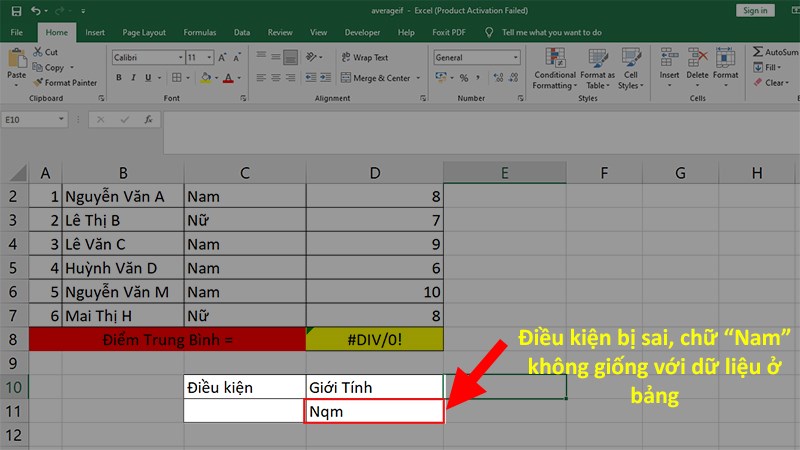This screenshot has height=450, width=800.
Task: Click the Fill button in Editing
Action: pos(767,67)
